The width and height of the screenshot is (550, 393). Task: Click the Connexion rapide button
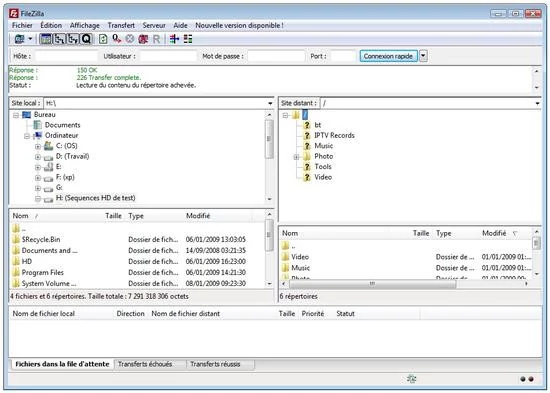[388, 56]
